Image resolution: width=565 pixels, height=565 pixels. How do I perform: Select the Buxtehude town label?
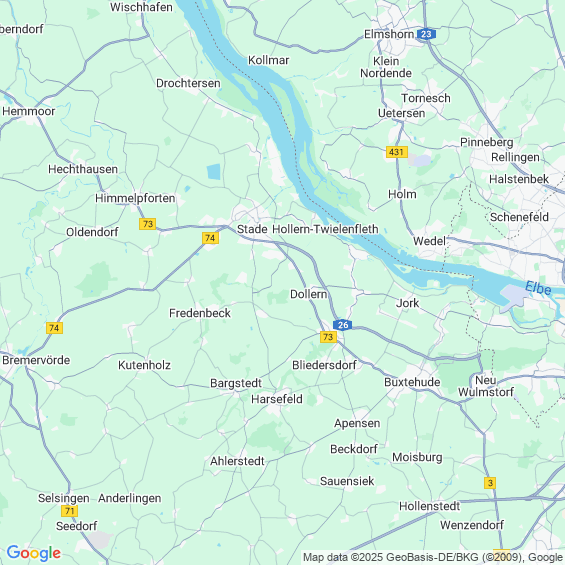(x=412, y=382)
